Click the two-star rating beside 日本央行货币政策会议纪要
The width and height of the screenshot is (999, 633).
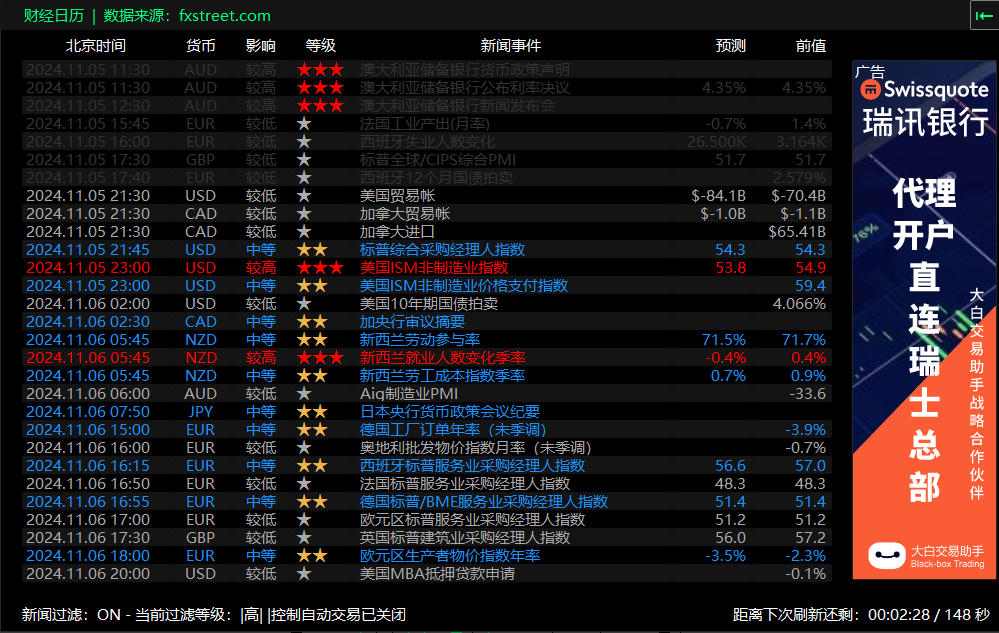click(314, 411)
